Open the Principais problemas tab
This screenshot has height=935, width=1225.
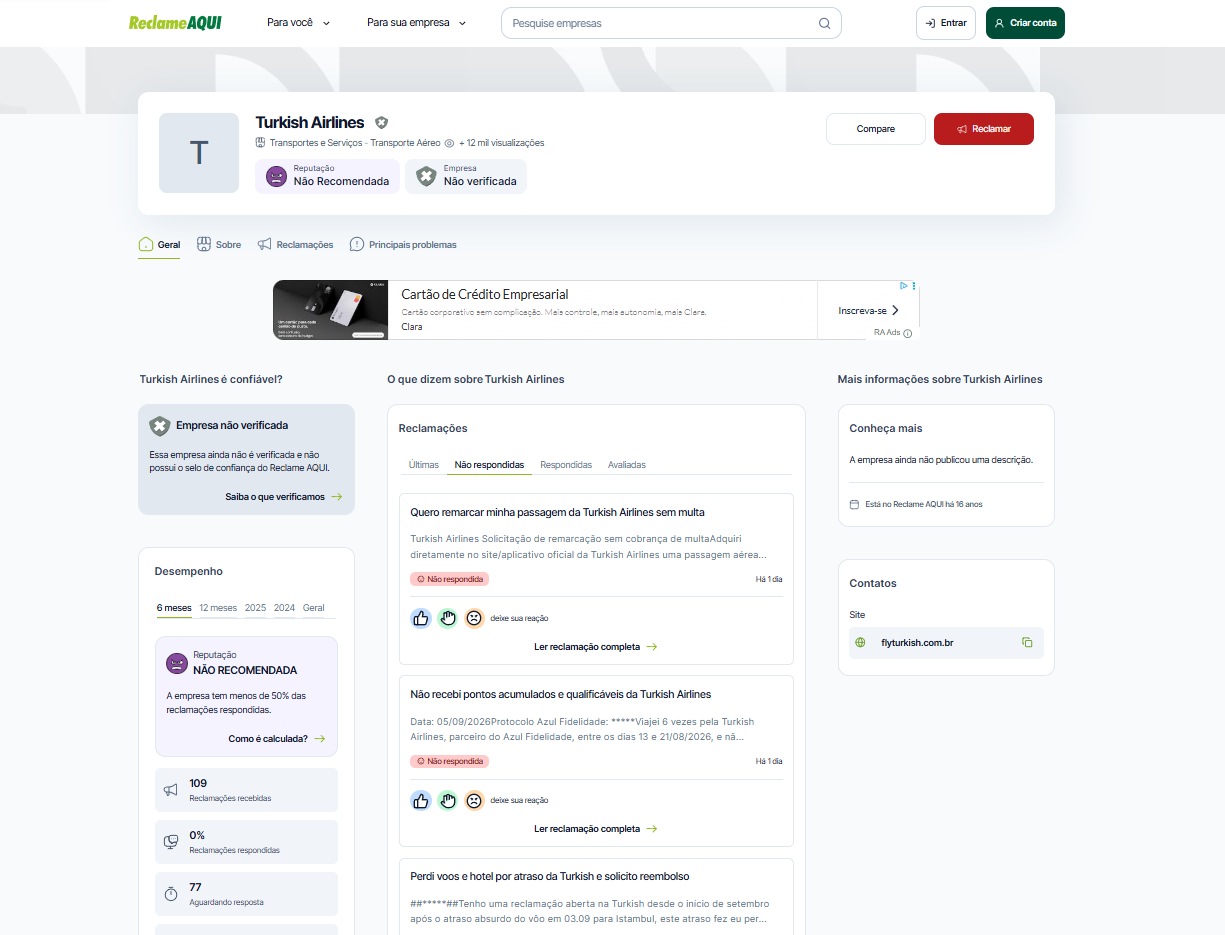(403, 244)
